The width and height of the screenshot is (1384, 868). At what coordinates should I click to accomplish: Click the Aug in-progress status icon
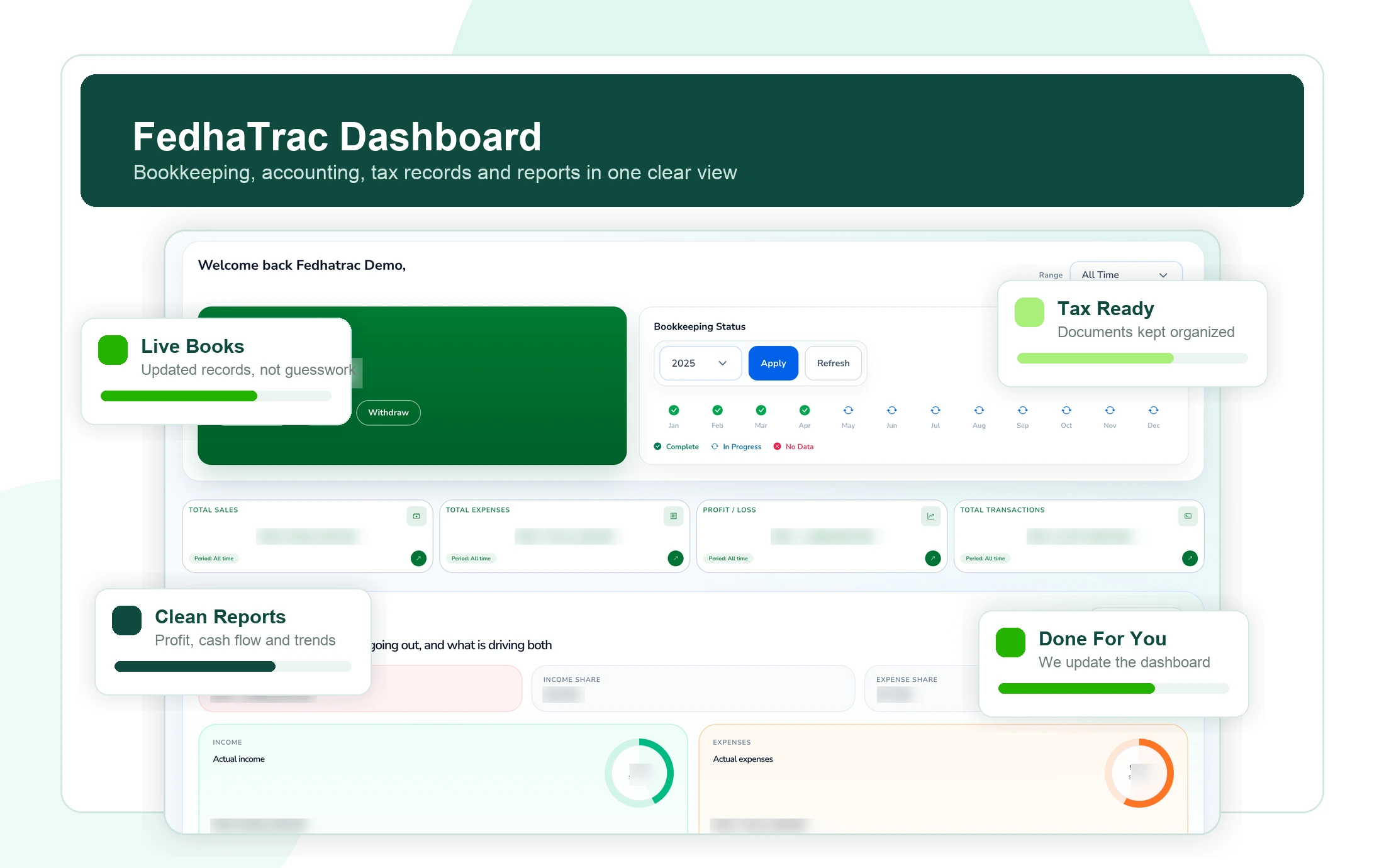click(x=979, y=410)
